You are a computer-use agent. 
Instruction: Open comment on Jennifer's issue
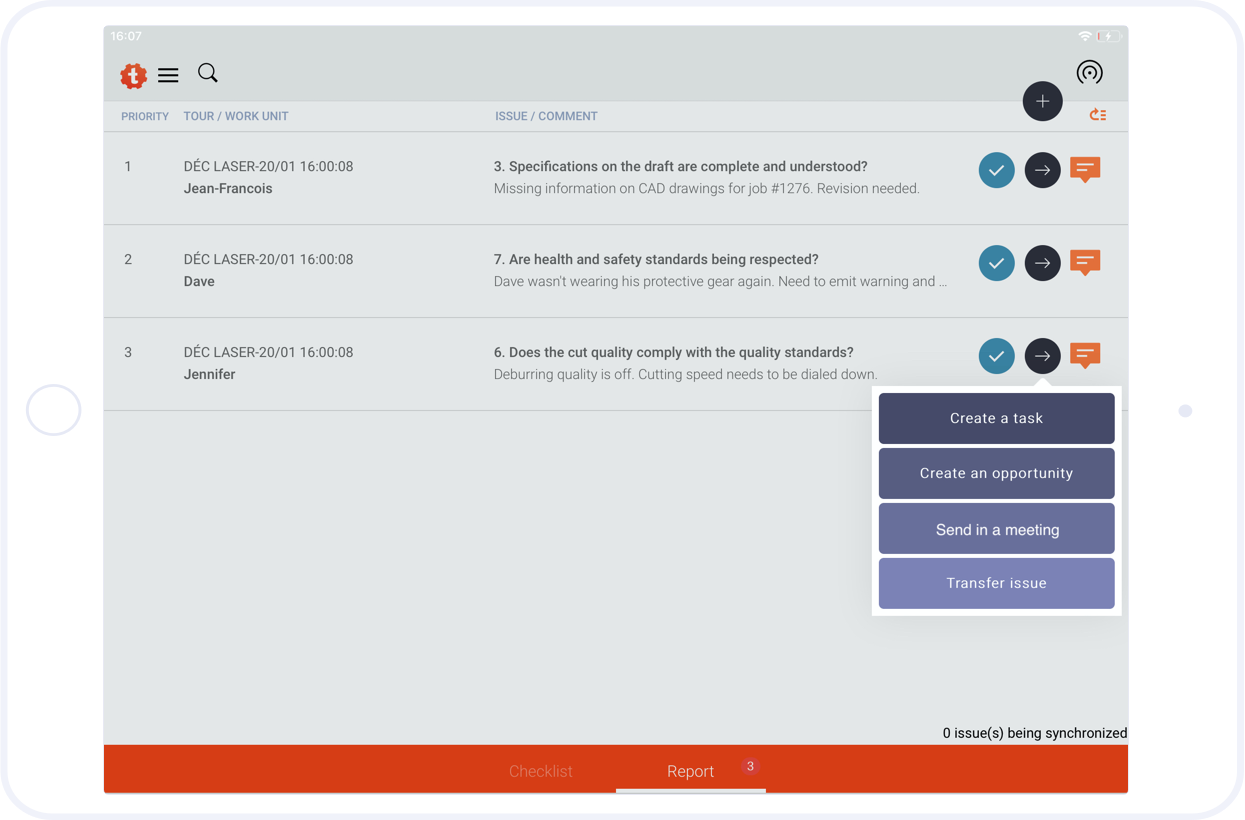pos(1085,356)
